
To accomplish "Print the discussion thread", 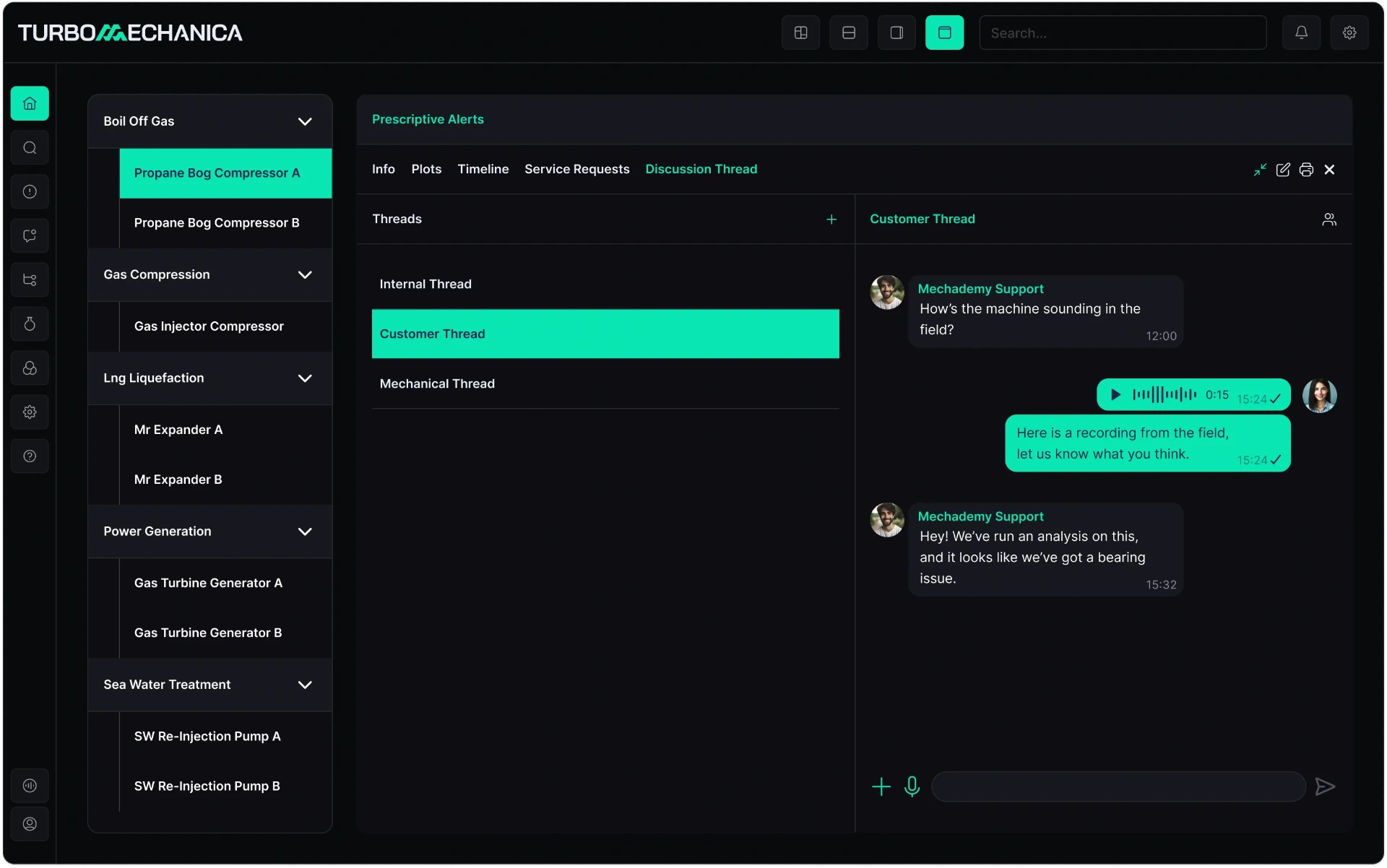I will coord(1306,170).
